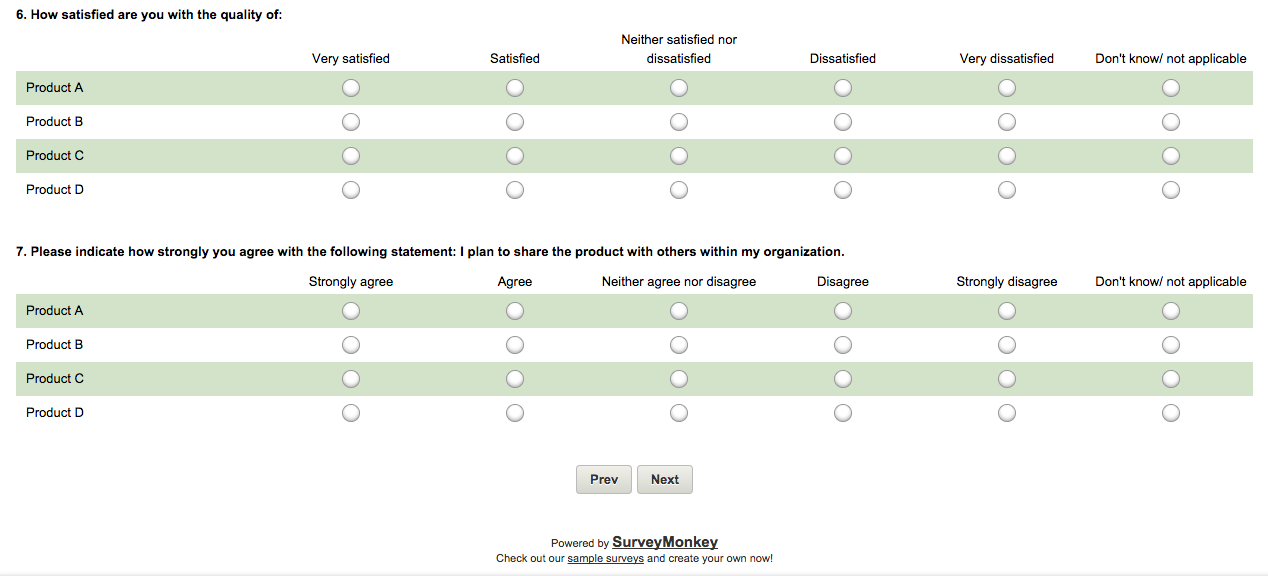Select Very satisfied for Product D quality
Viewport: 1268px width, 576px height.
[x=351, y=190]
